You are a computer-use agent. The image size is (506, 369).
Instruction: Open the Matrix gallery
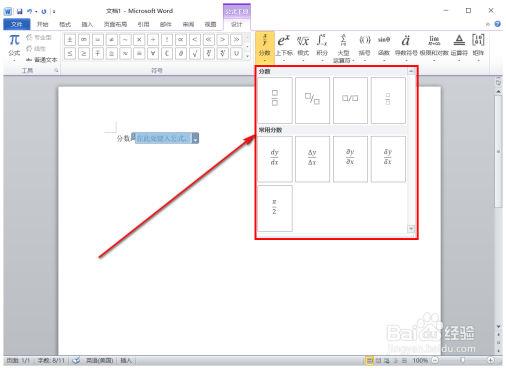coord(478,47)
